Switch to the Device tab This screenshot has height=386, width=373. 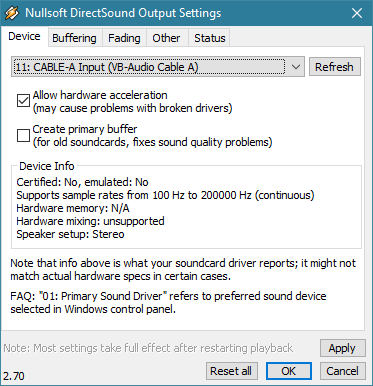pyautogui.click(x=24, y=36)
